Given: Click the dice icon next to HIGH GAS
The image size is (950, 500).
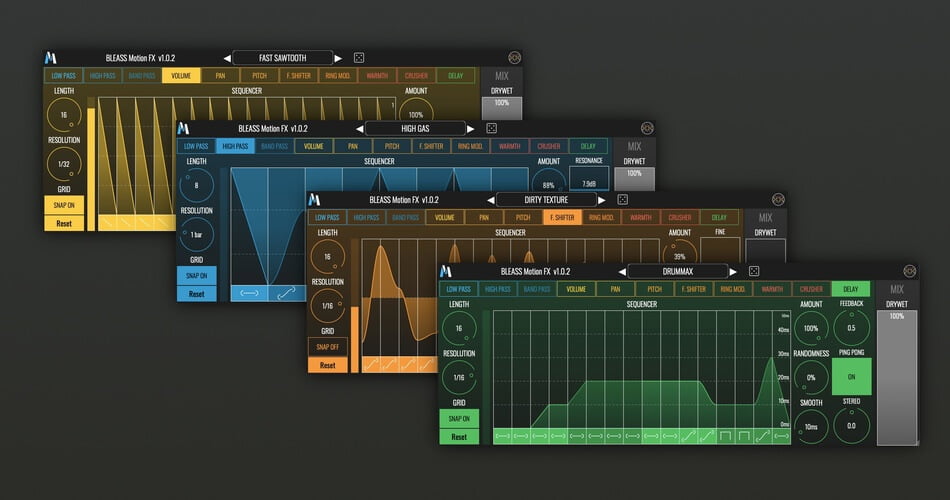Looking at the screenshot, I should [491, 128].
